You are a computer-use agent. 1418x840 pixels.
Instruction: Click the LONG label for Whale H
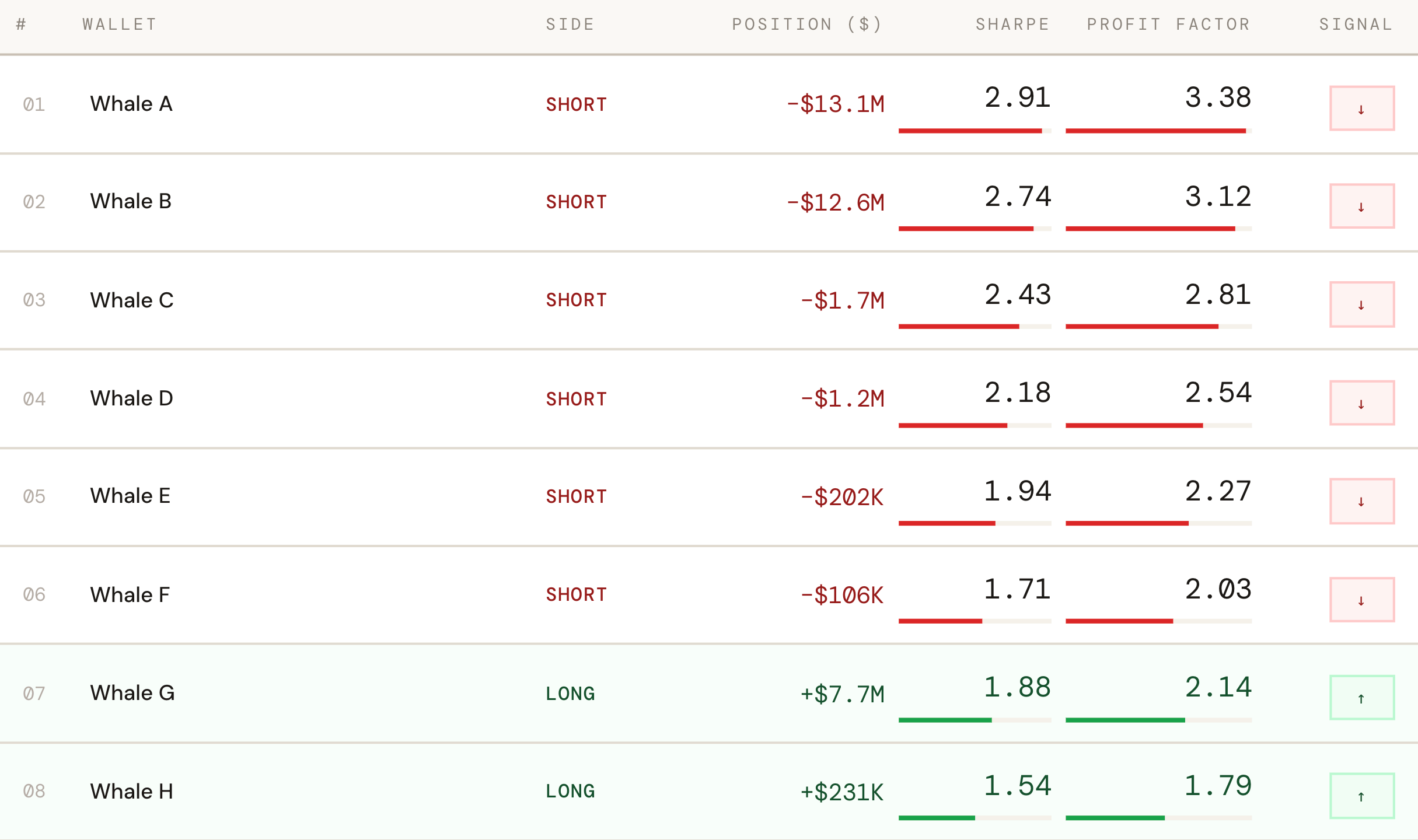pyautogui.click(x=570, y=792)
